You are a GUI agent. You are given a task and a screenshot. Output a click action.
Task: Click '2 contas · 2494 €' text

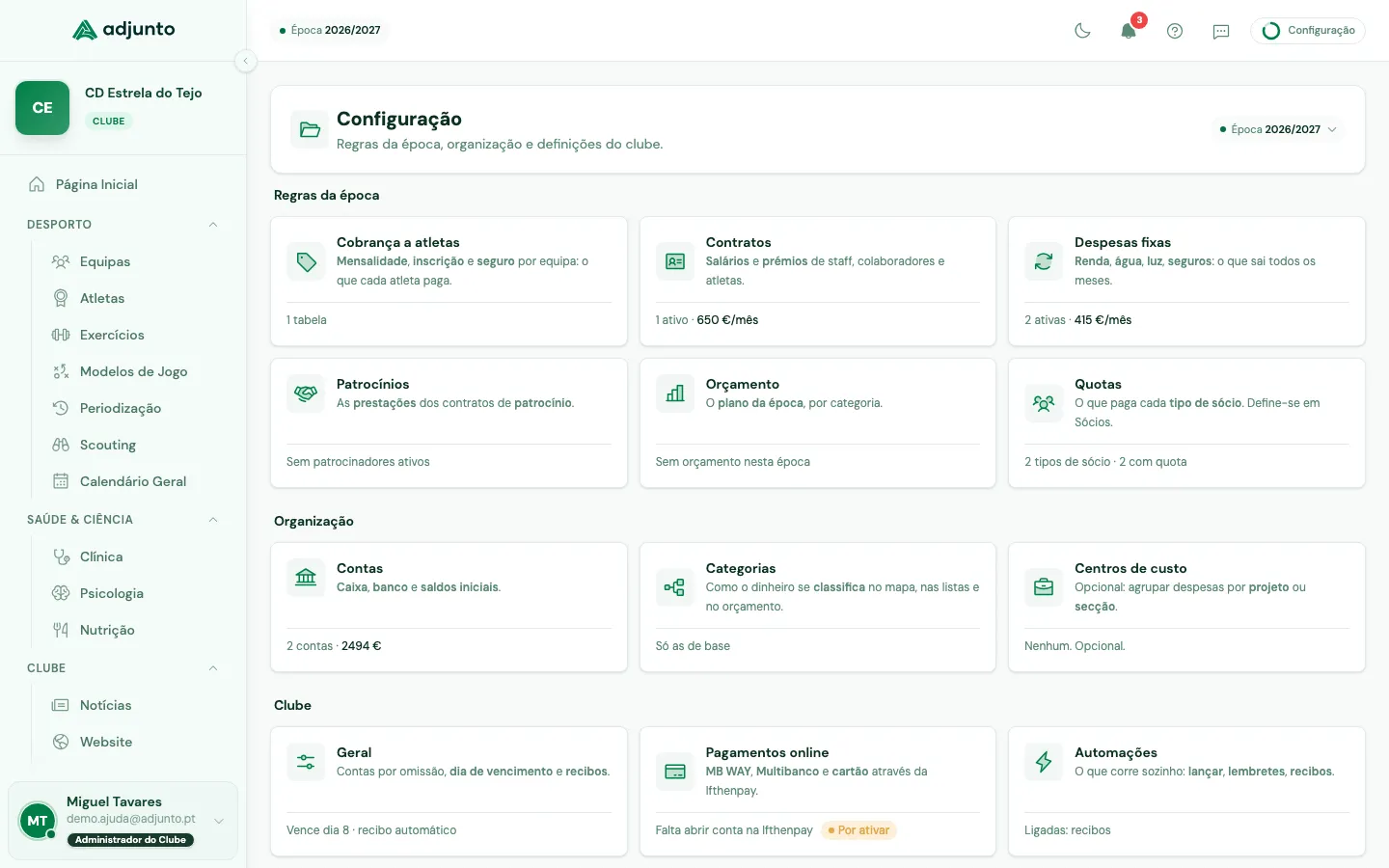pos(334,646)
